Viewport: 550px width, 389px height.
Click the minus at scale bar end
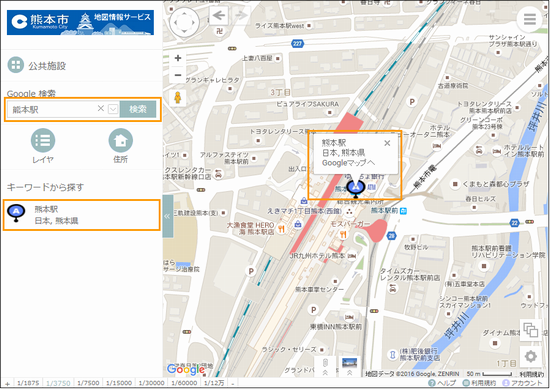coord(233,383)
